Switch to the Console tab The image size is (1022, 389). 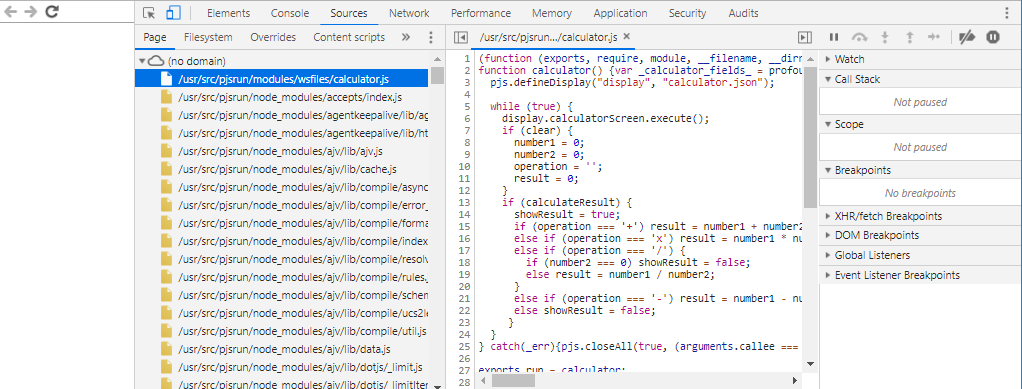pos(290,13)
